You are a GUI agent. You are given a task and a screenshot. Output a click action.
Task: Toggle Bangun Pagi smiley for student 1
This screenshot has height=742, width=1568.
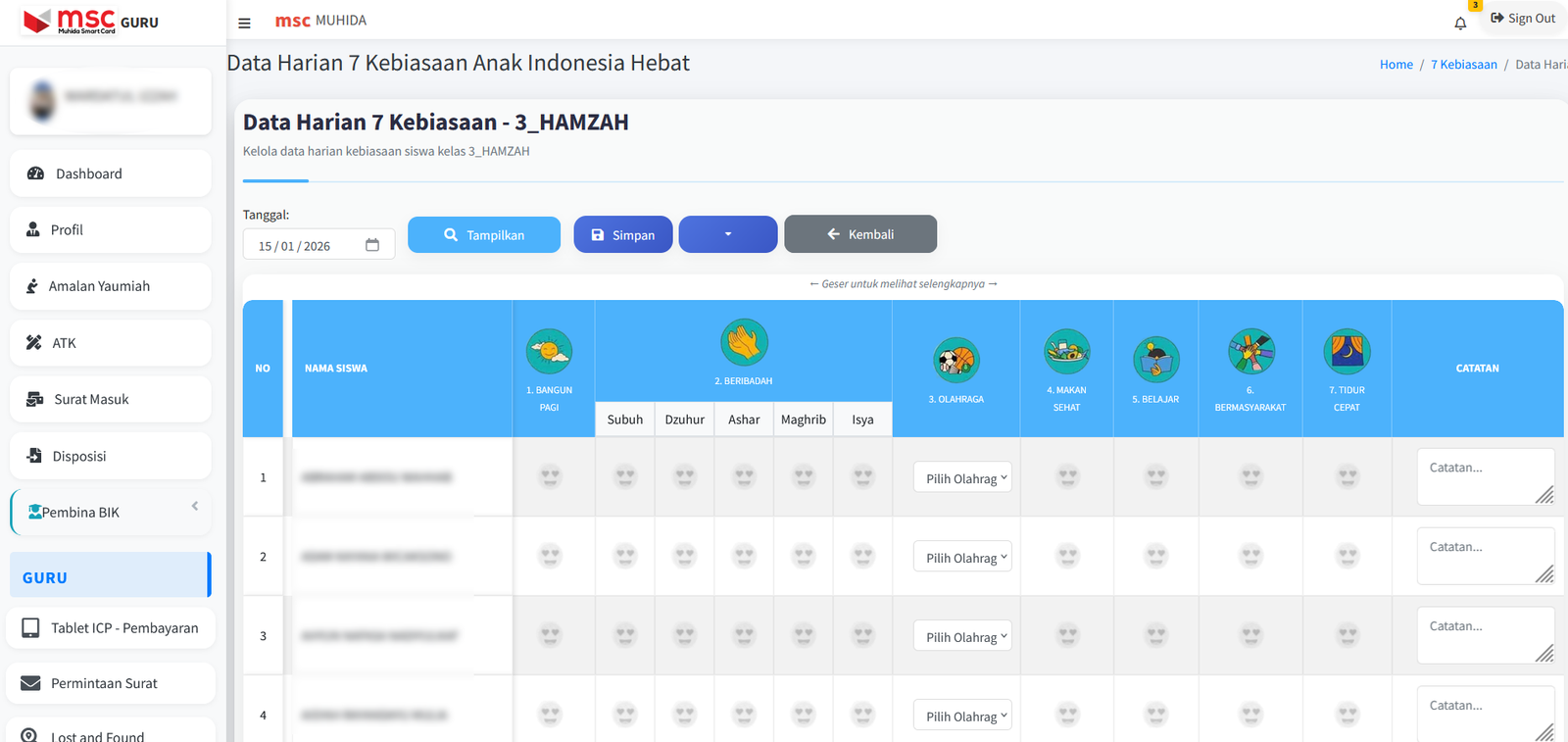(551, 477)
